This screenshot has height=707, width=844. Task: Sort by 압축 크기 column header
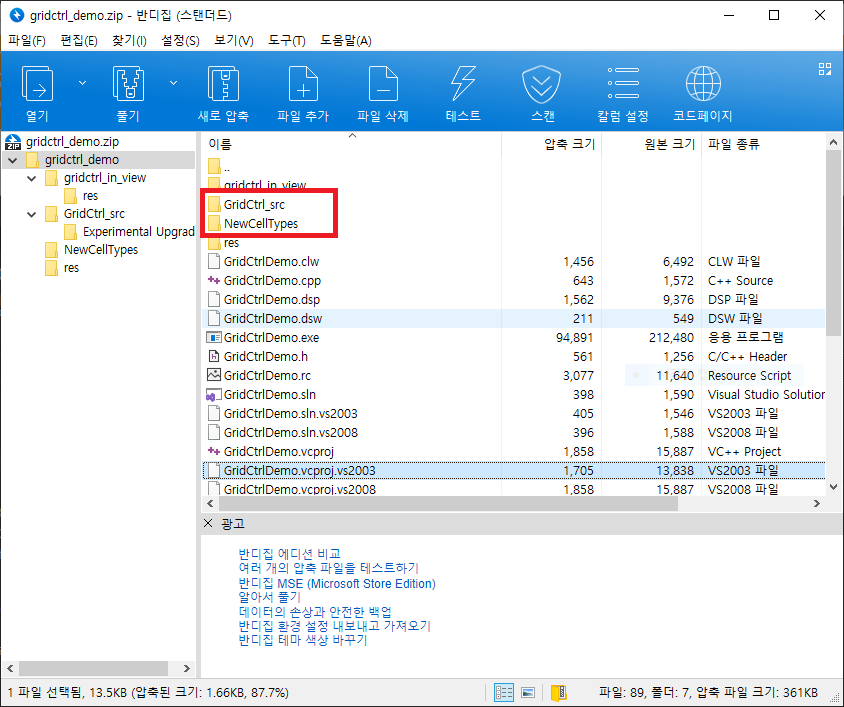pos(551,144)
